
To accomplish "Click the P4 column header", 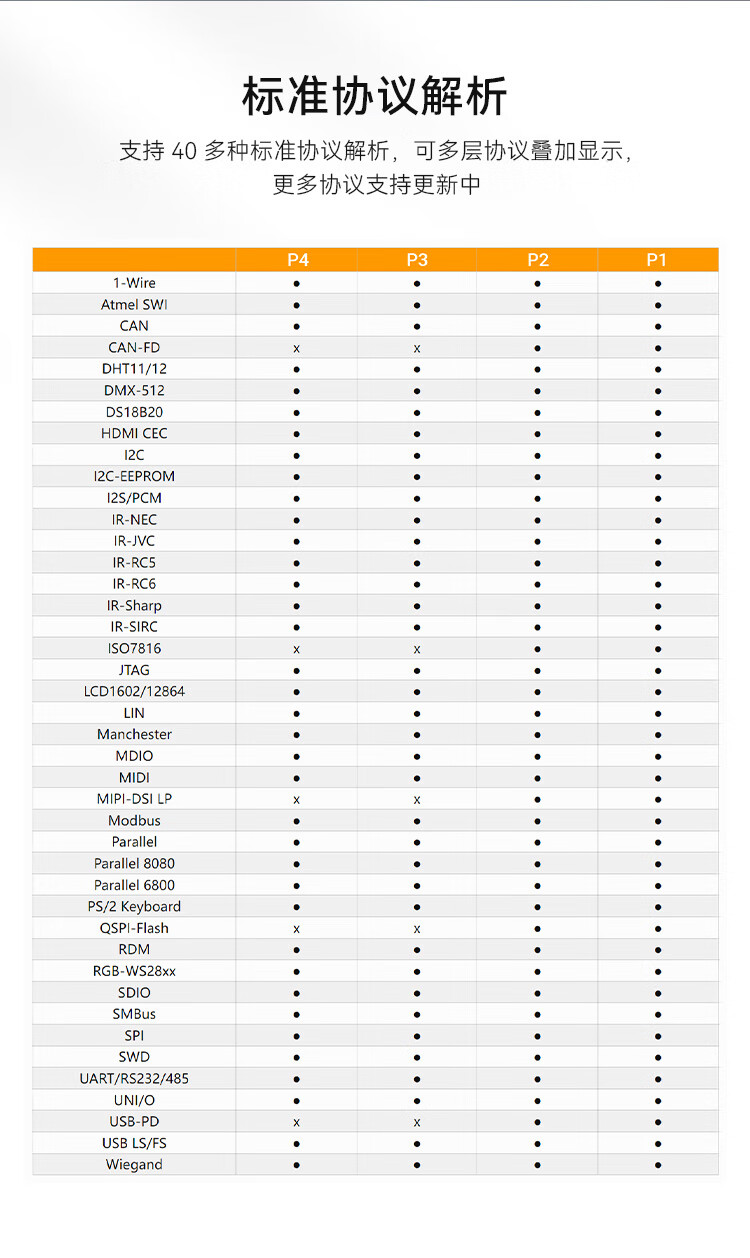I will (x=298, y=260).
